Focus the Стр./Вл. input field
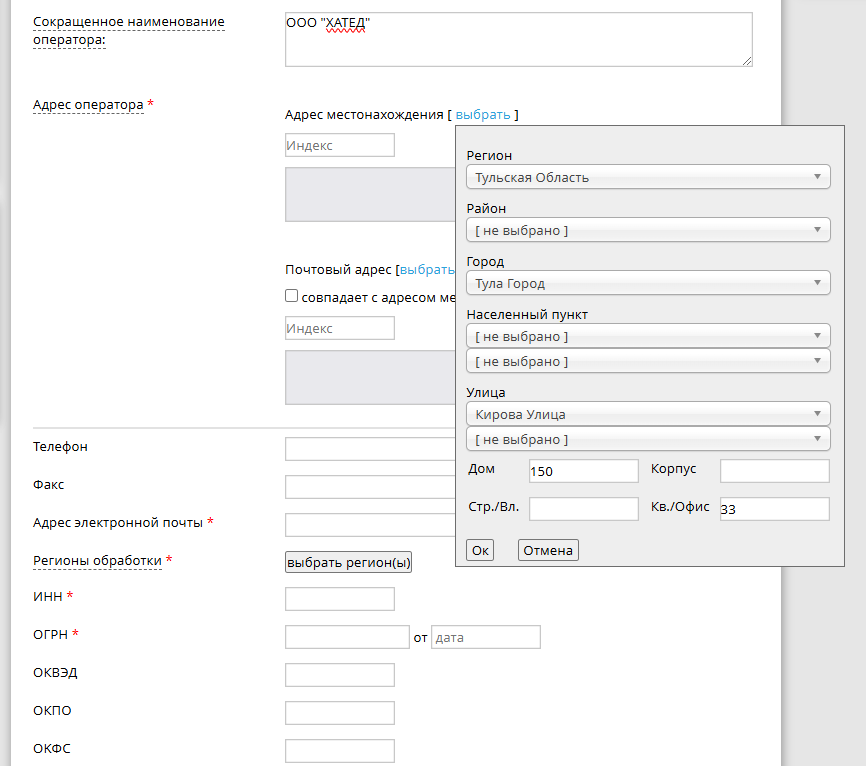Screen dimensions: 866x766 click(583, 509)
